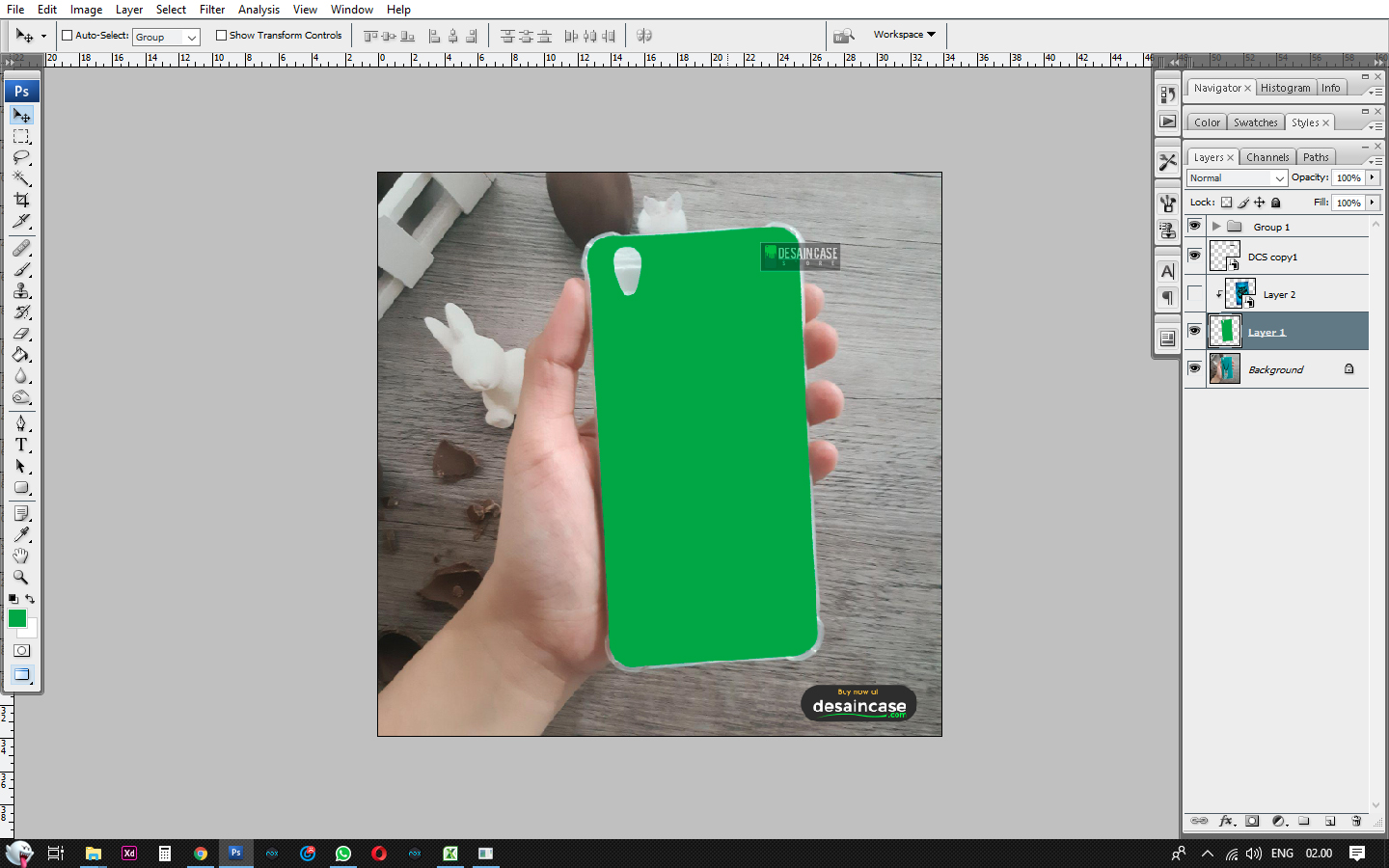Swap foreground and background colors icon
The width and height of the screenshot is (1389, 868).
(x=30, y=599)
